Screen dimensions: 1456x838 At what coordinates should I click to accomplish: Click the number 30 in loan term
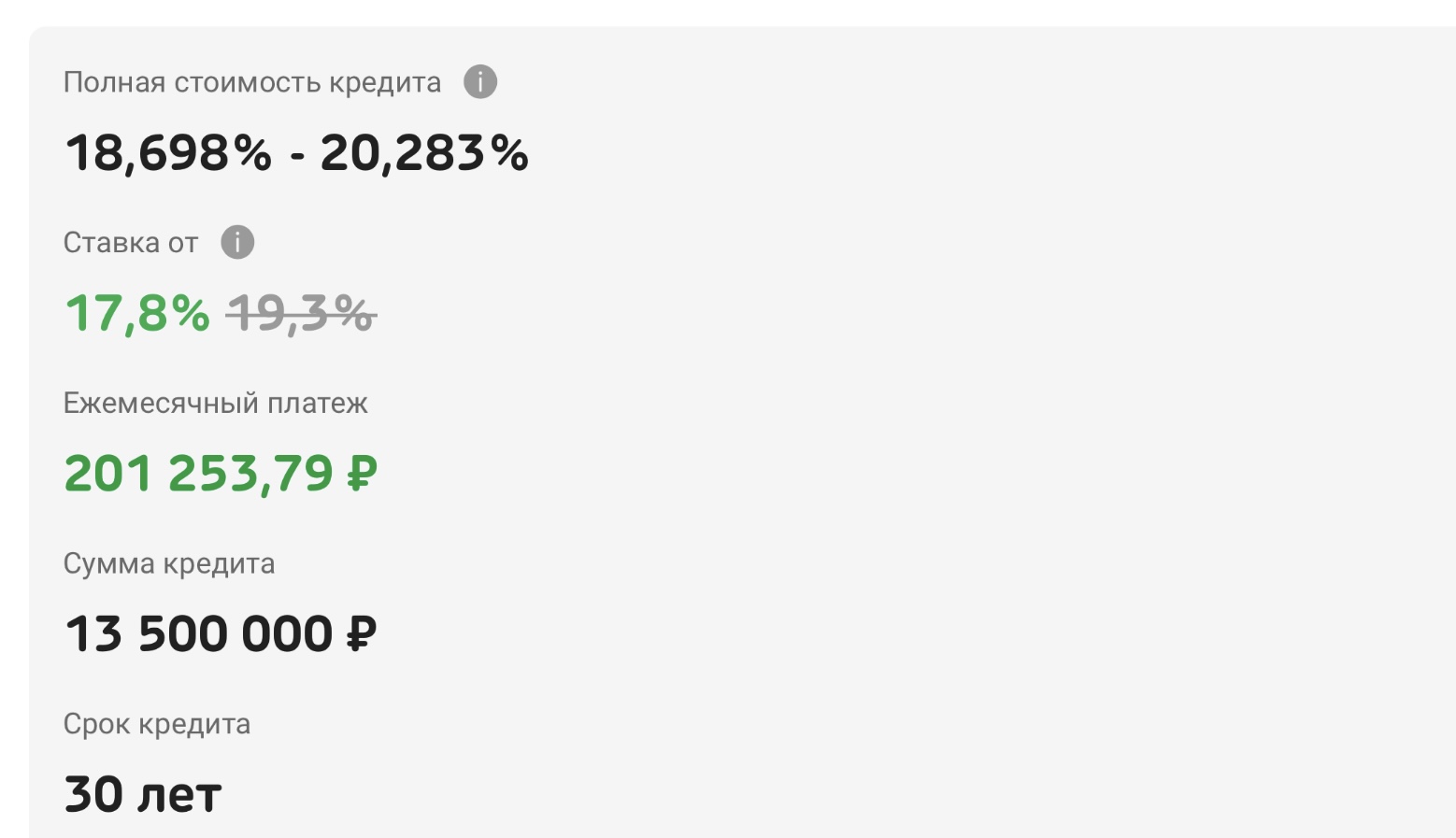pos(93,795)
